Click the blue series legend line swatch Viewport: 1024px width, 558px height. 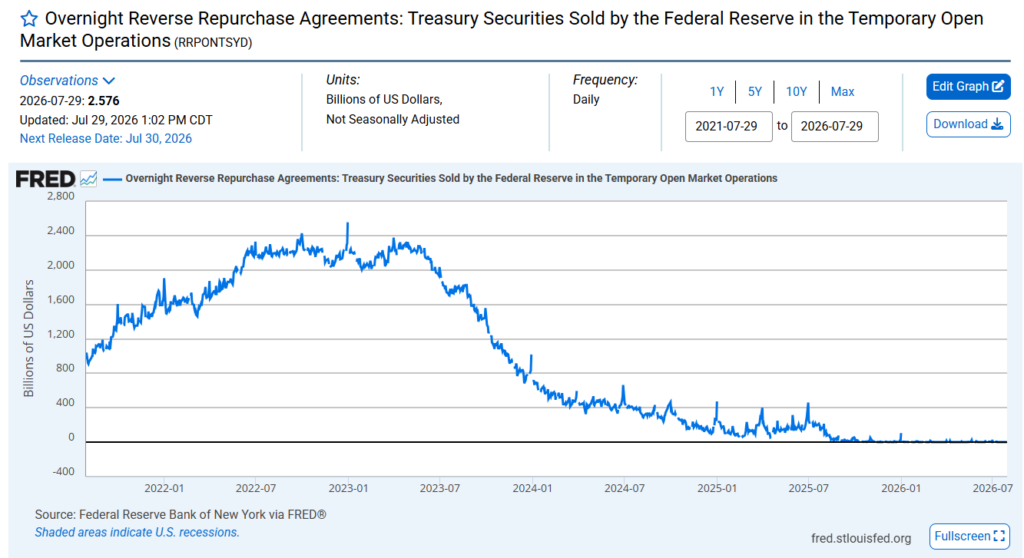point(112,178)
